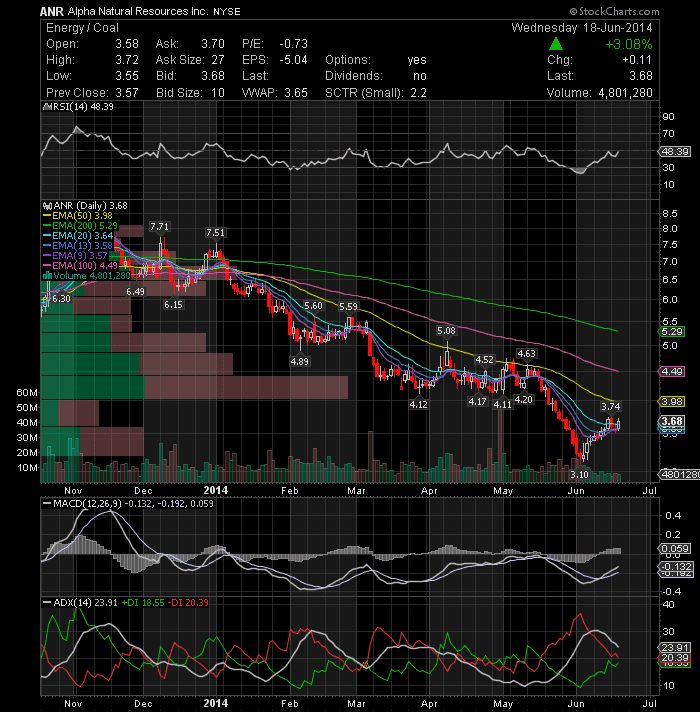Click the 3.10 price low label

coord(579,475)
